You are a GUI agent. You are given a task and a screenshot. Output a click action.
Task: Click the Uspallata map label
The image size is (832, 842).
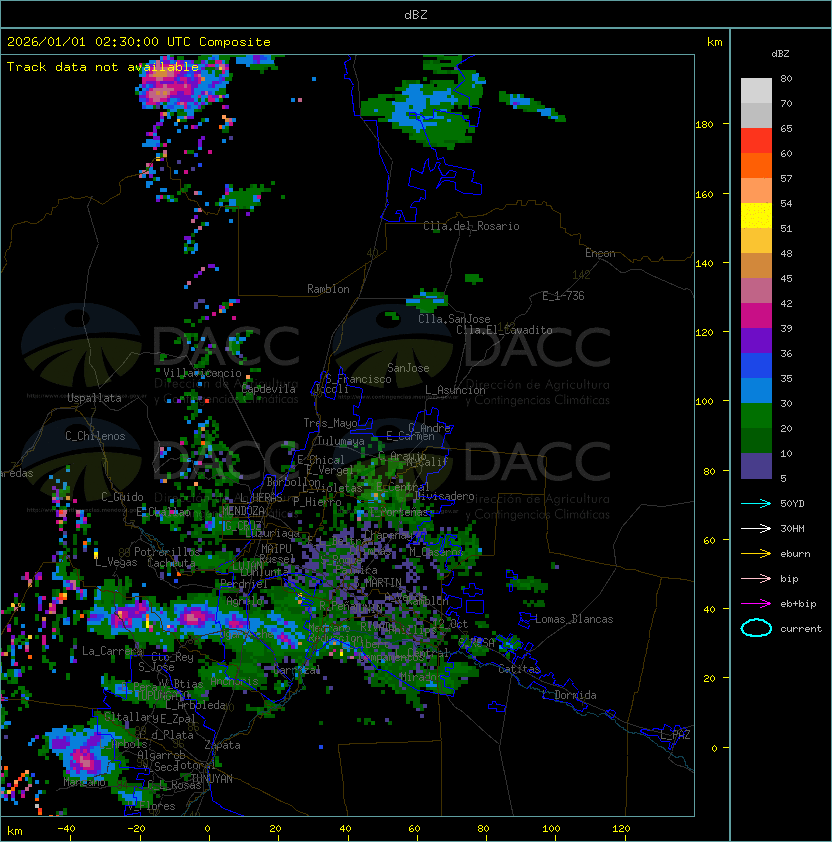94,398
